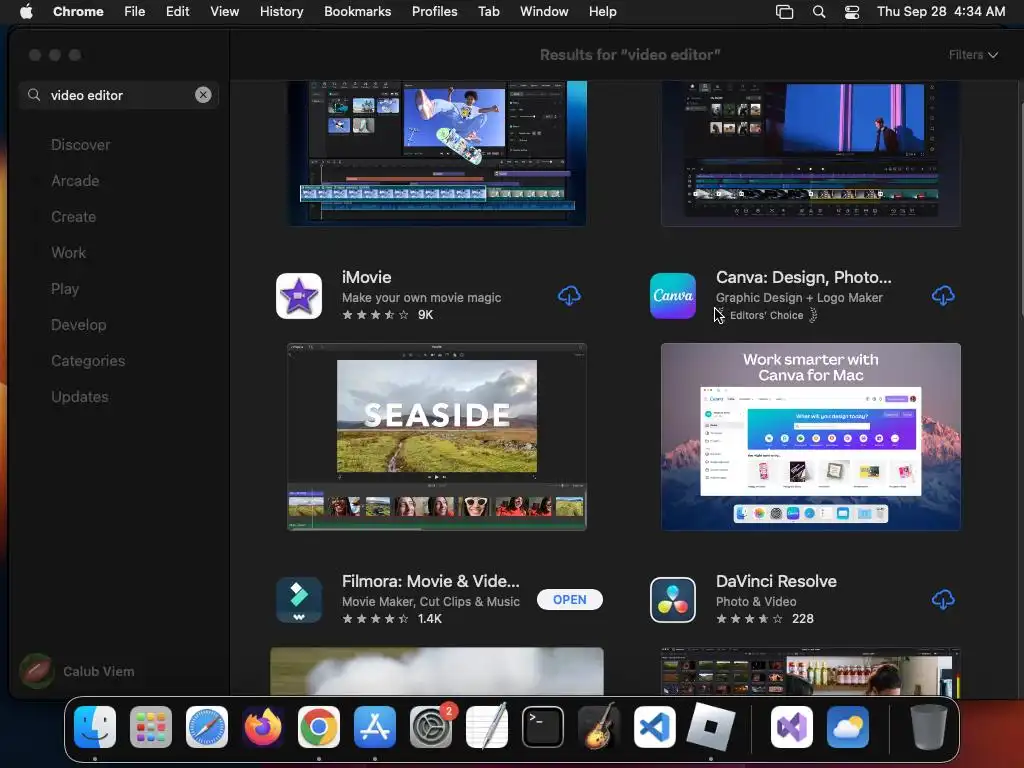Open Finder from the Dock
This screenshot has width=1024, height=768.
click(x=95, y=727)
